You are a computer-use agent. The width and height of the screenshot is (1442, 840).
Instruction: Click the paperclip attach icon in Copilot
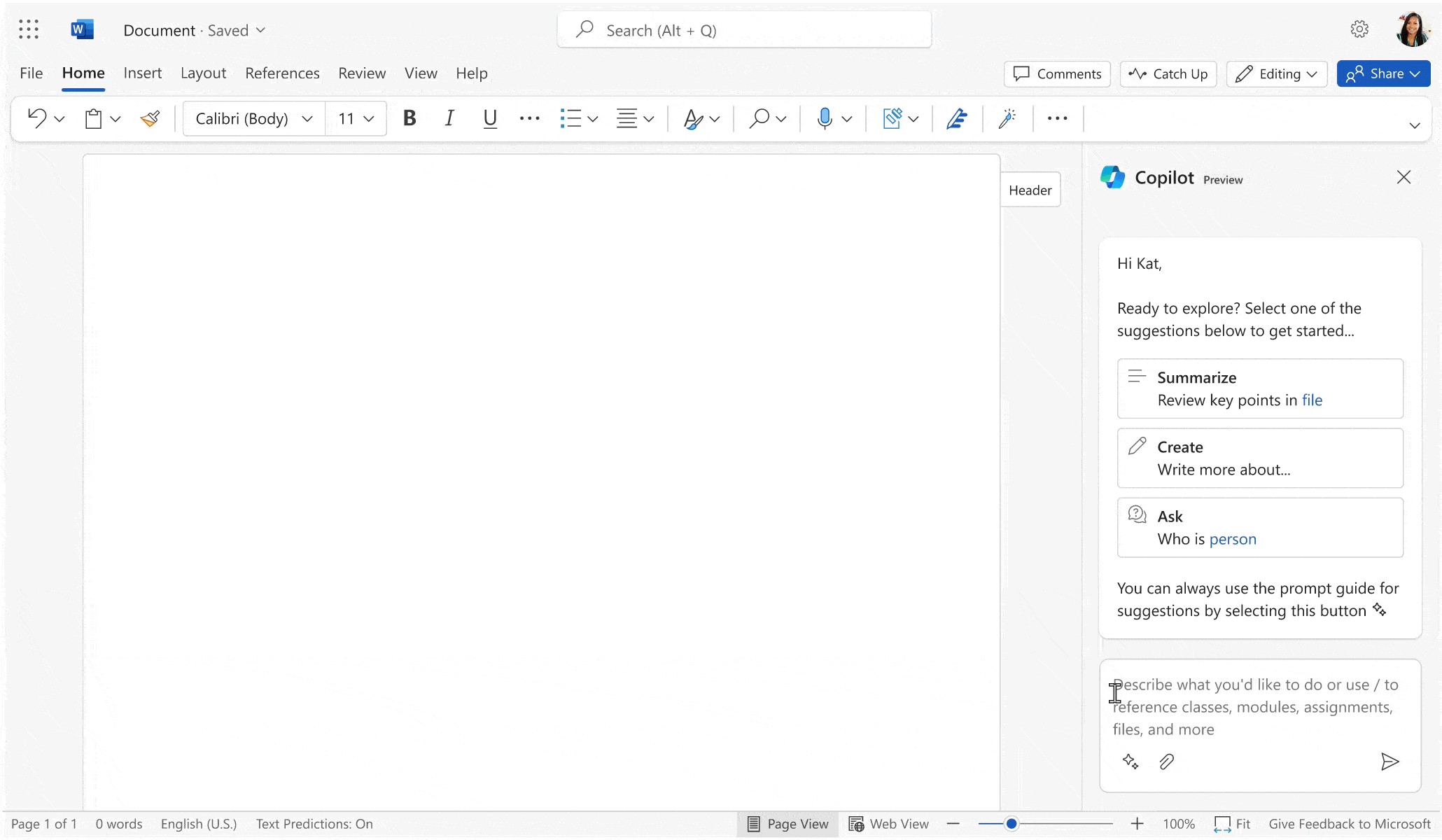pyautogui.click(x=1165, y=762)
